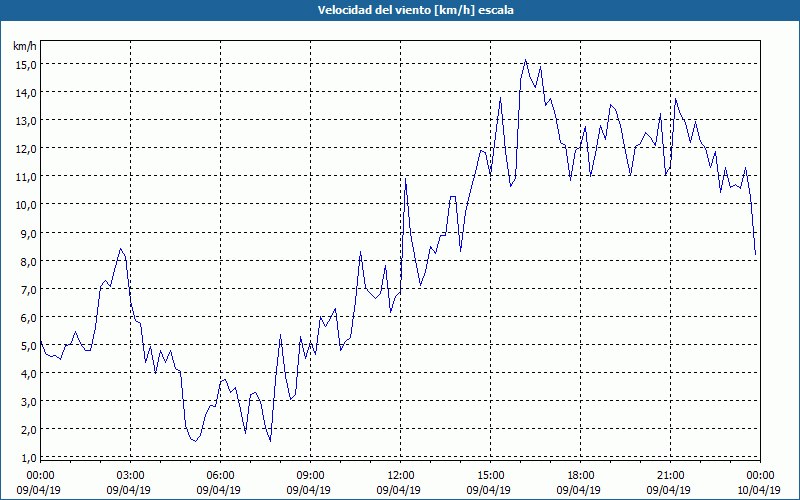
Task: Pick the "11,0" y-axis value
Action: click(x=27, y=177)
